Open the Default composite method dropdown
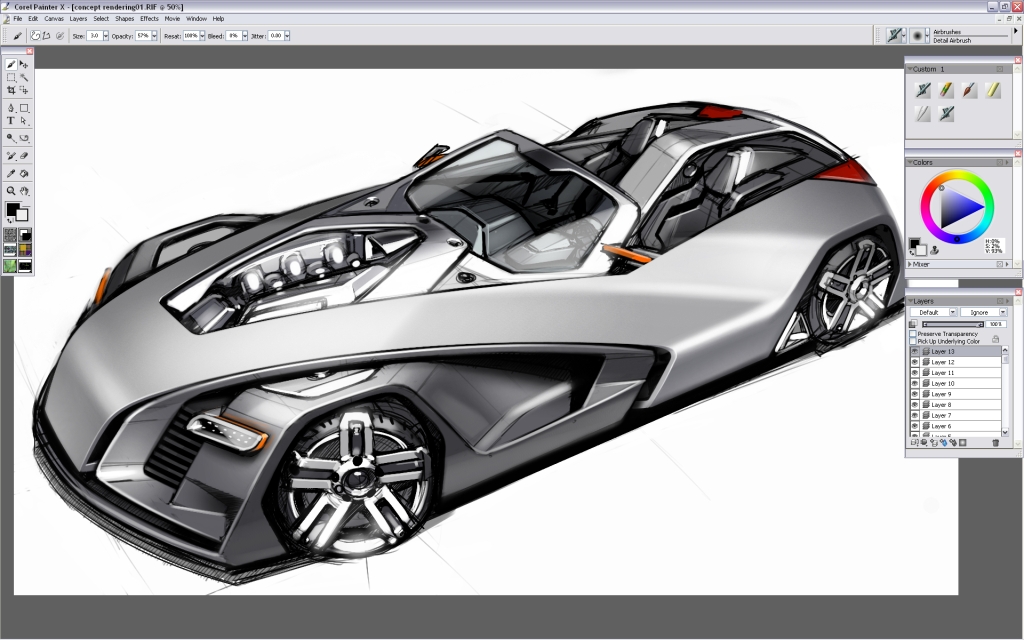1024x640 pixels. (952, 312)
